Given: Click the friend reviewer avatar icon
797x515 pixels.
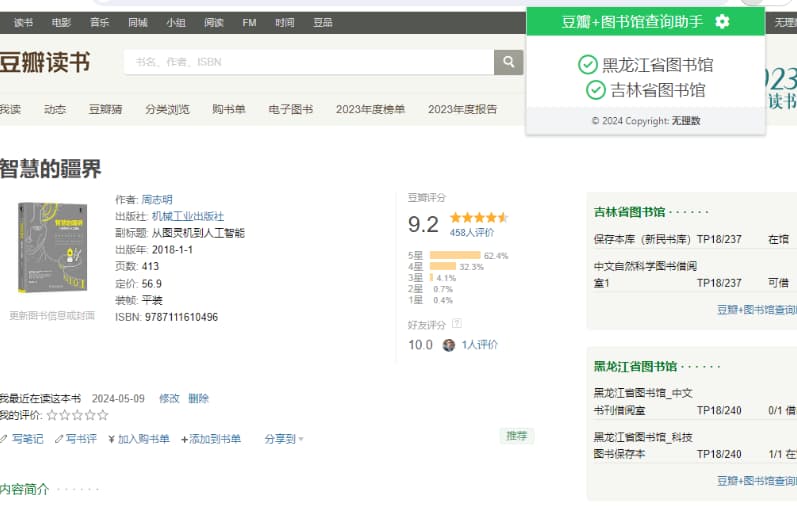Looking at the screenshot, I should (x=448, y=345).
